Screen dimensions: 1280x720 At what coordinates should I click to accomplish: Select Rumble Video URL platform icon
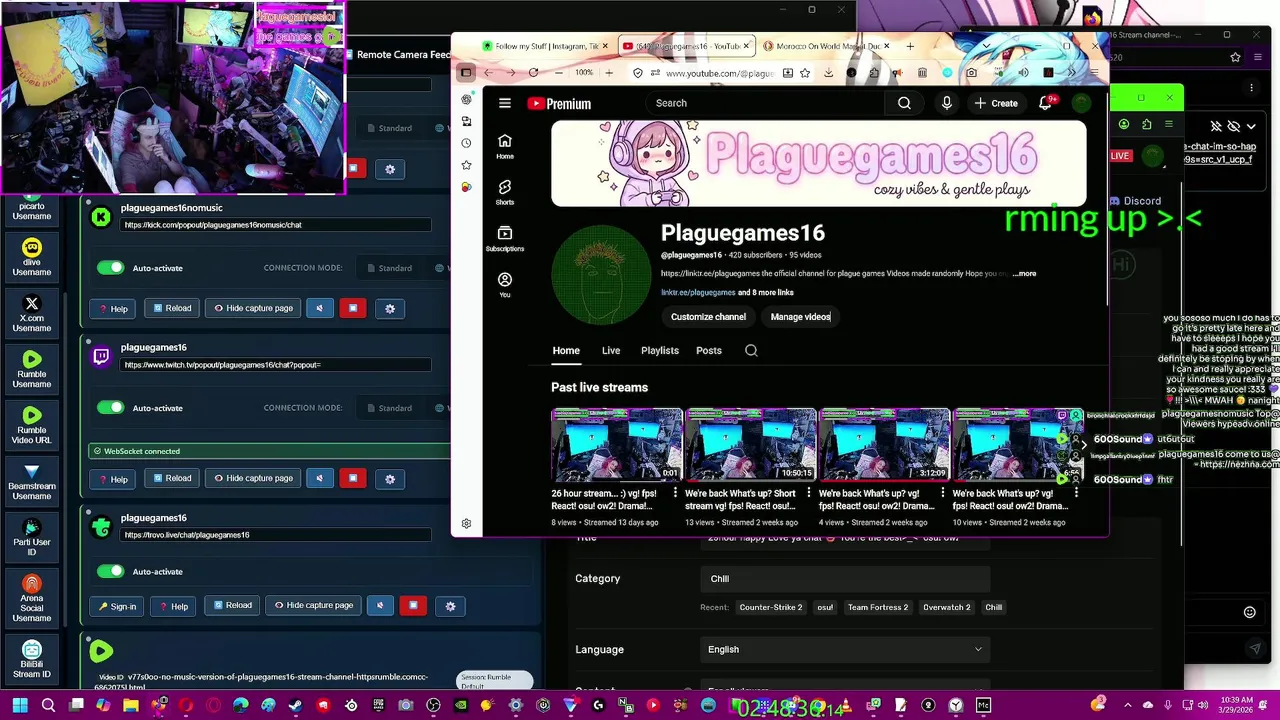32,425
